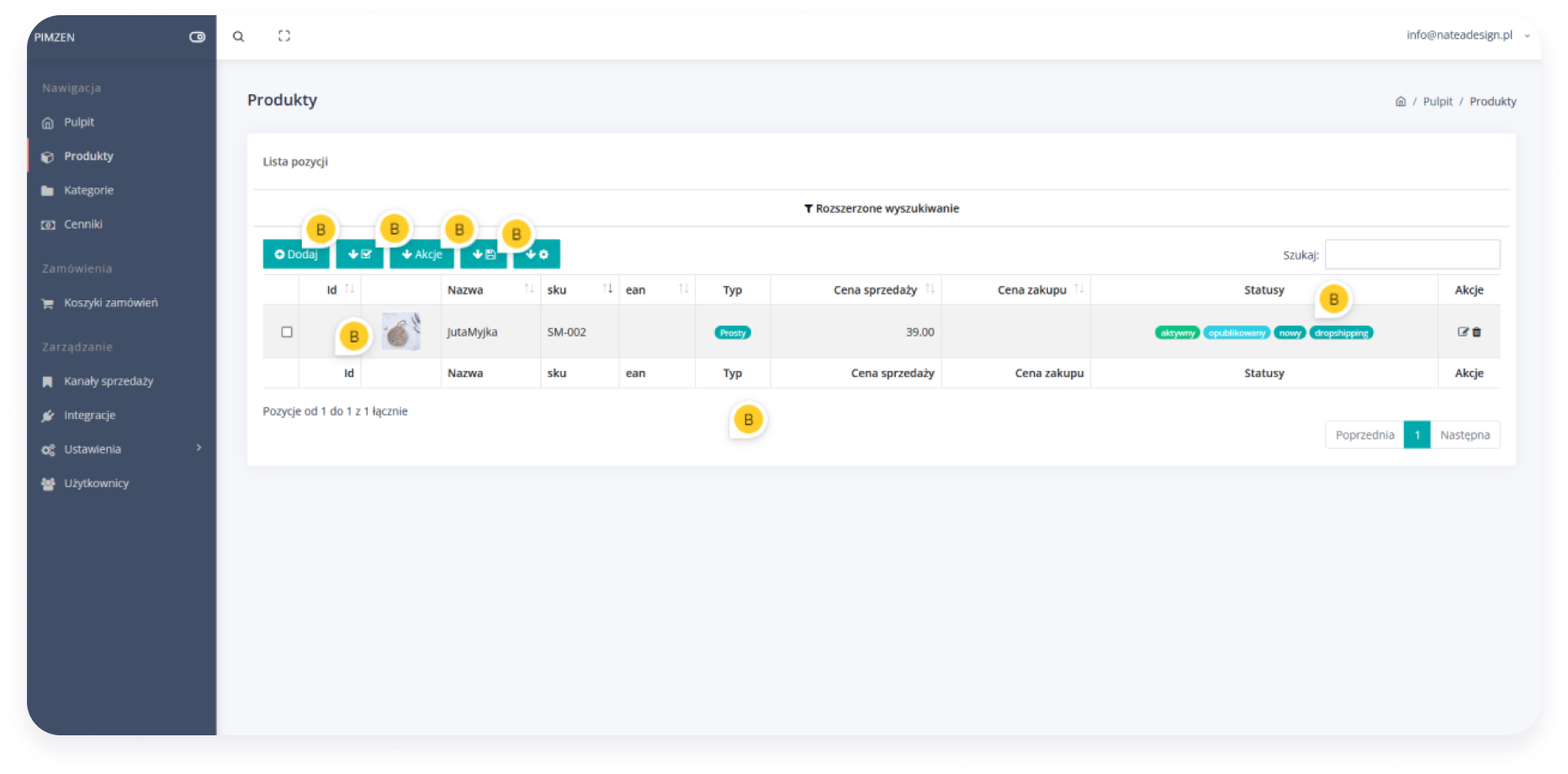Open the export dropdown with save icon

tap(484, 254)
